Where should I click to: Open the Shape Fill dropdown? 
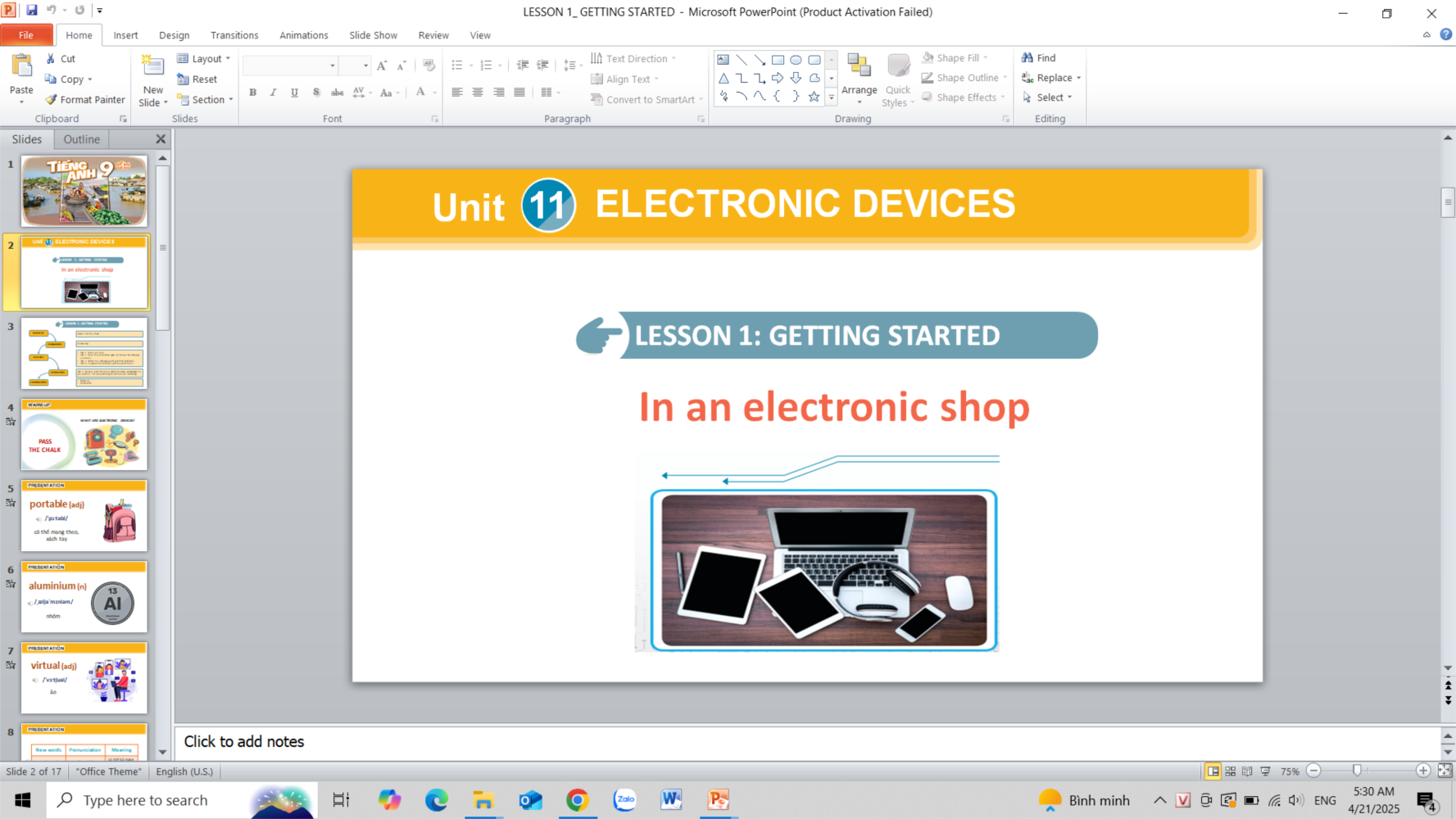tap(955, 58)
